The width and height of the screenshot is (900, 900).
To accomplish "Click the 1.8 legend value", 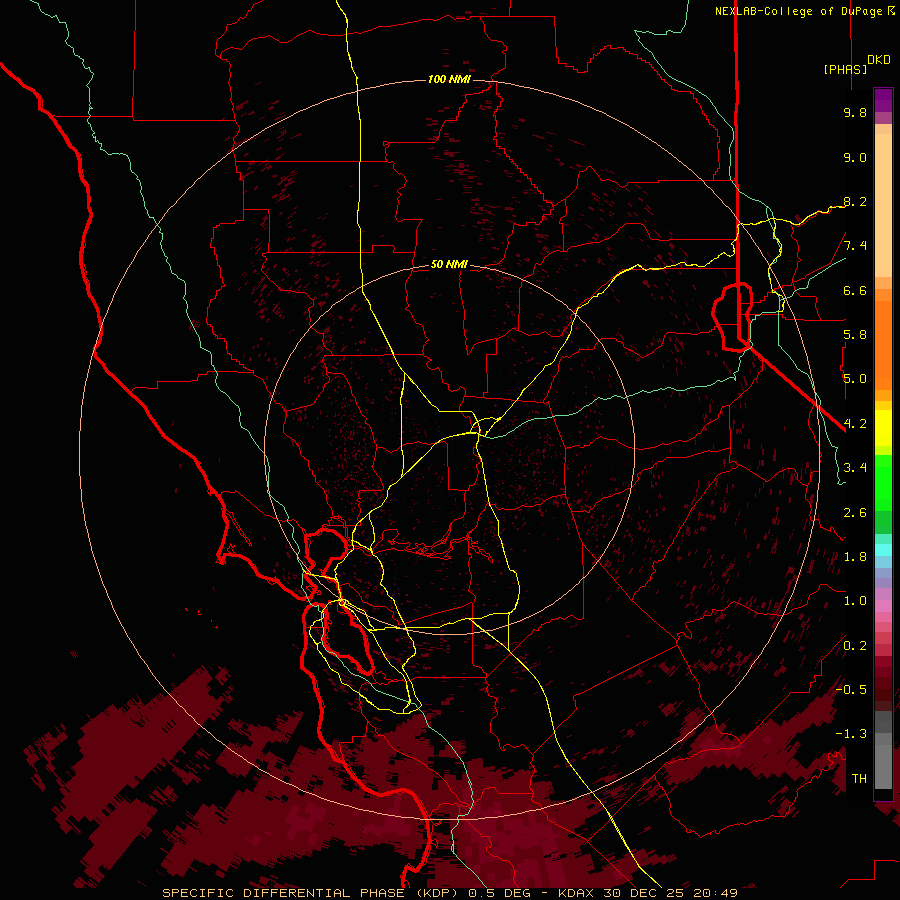I will [855, 557].
